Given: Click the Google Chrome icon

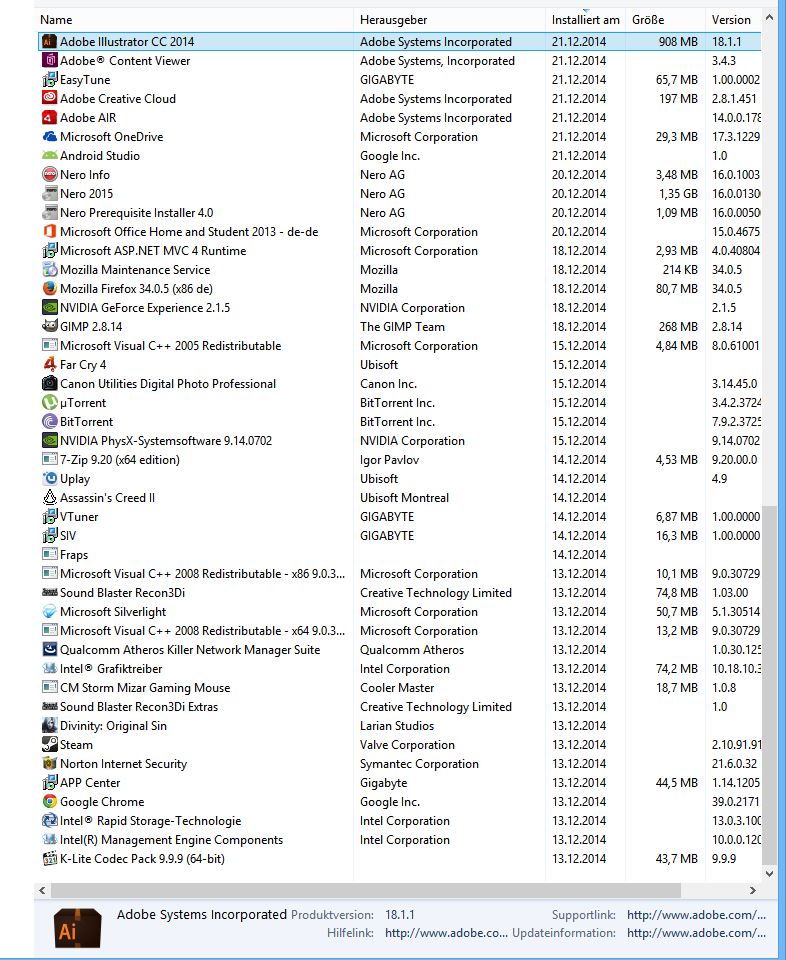Looking at the screenshot, I should point(50,801).
